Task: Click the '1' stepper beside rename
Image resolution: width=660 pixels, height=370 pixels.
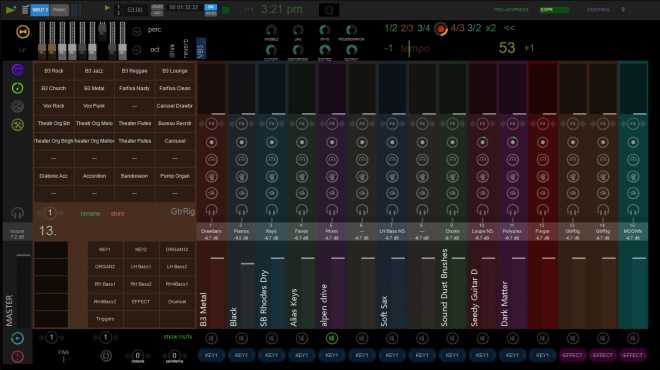Action: point(50,213)
